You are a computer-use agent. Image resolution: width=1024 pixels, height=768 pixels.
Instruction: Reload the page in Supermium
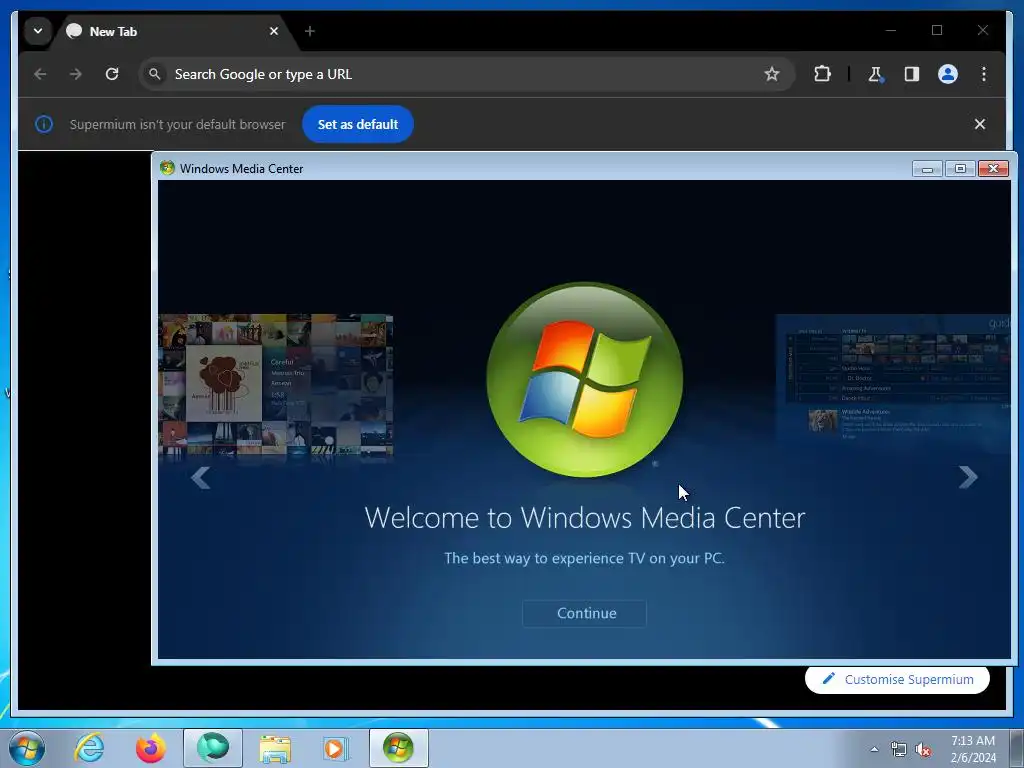[112, 74]
